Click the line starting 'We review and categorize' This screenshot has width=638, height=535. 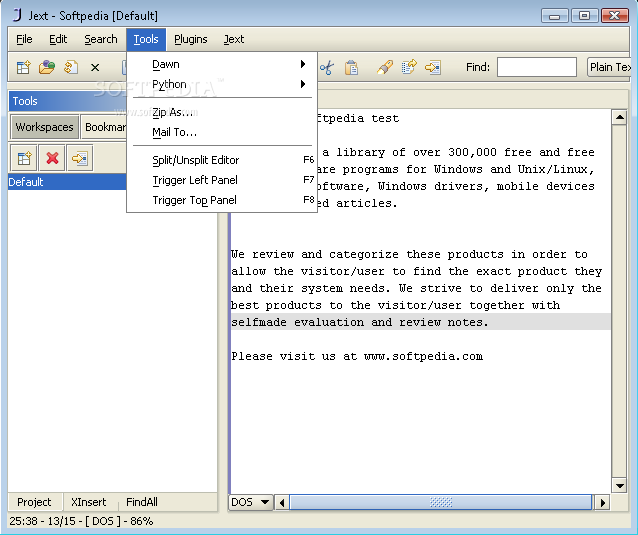409,254
